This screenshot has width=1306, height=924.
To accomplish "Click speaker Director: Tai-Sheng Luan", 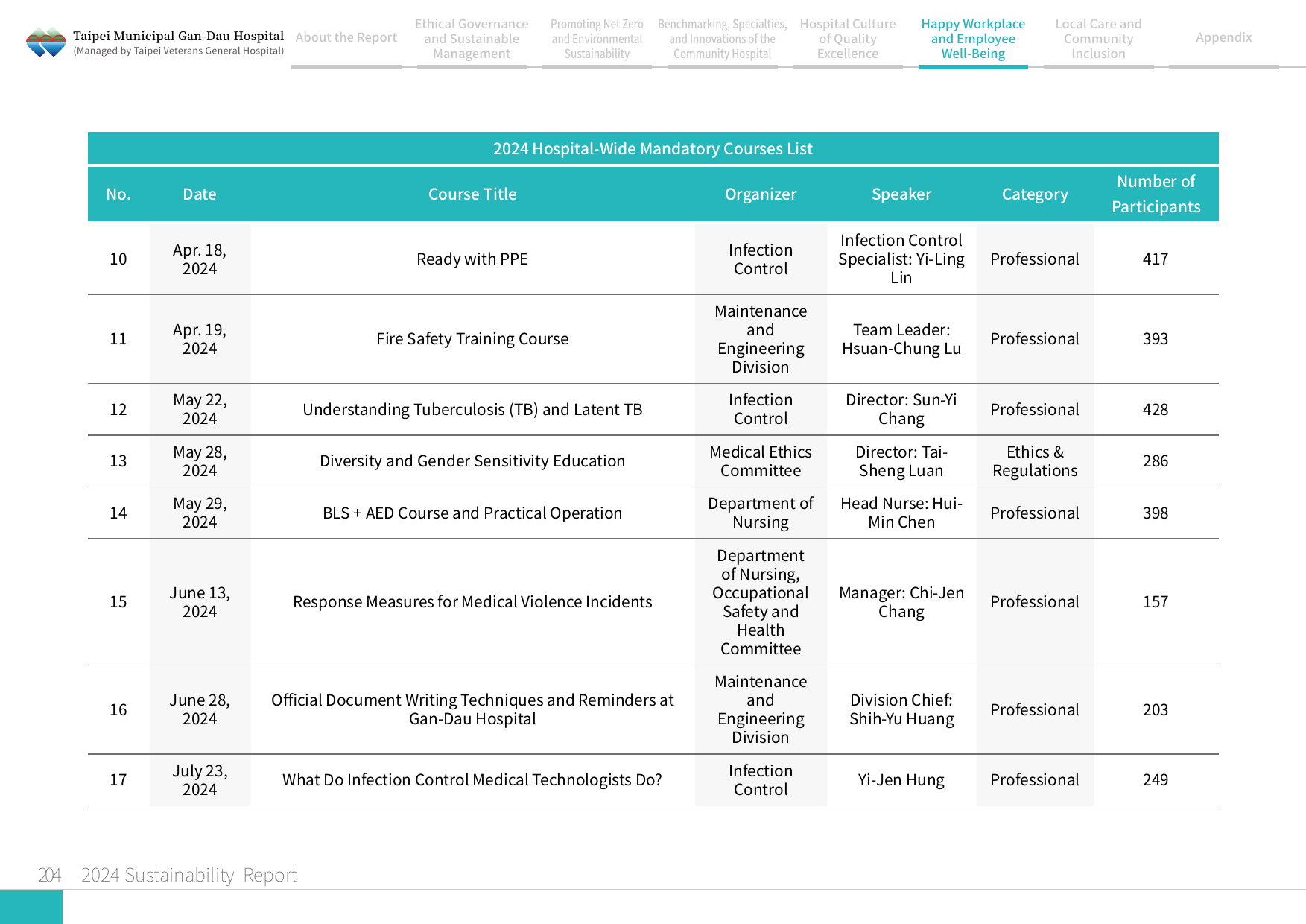I will 901,461.
